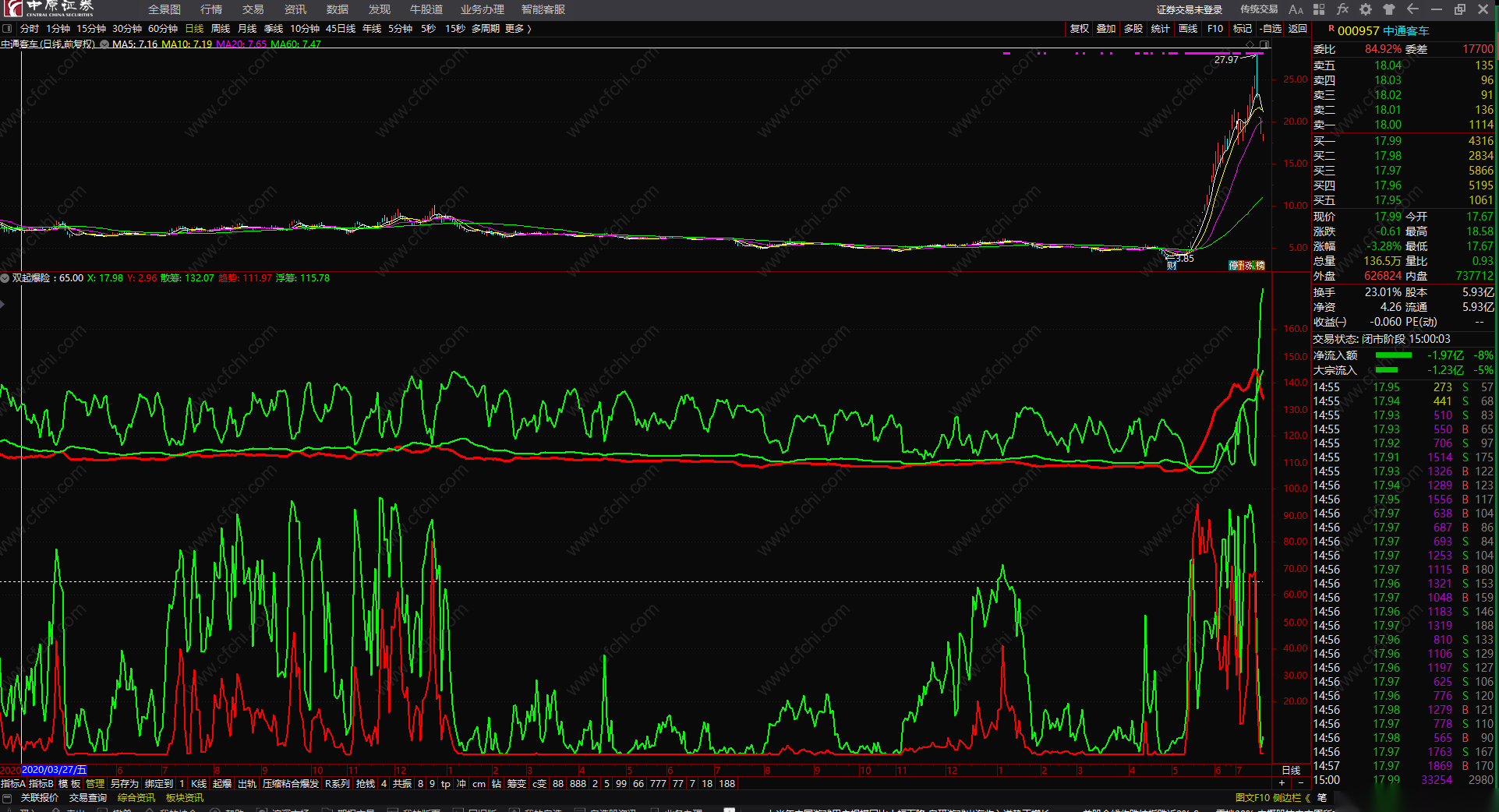Screen dimensions: 1499x812
Task: Select the 日线 daily period tab
Action: (194, 29)
